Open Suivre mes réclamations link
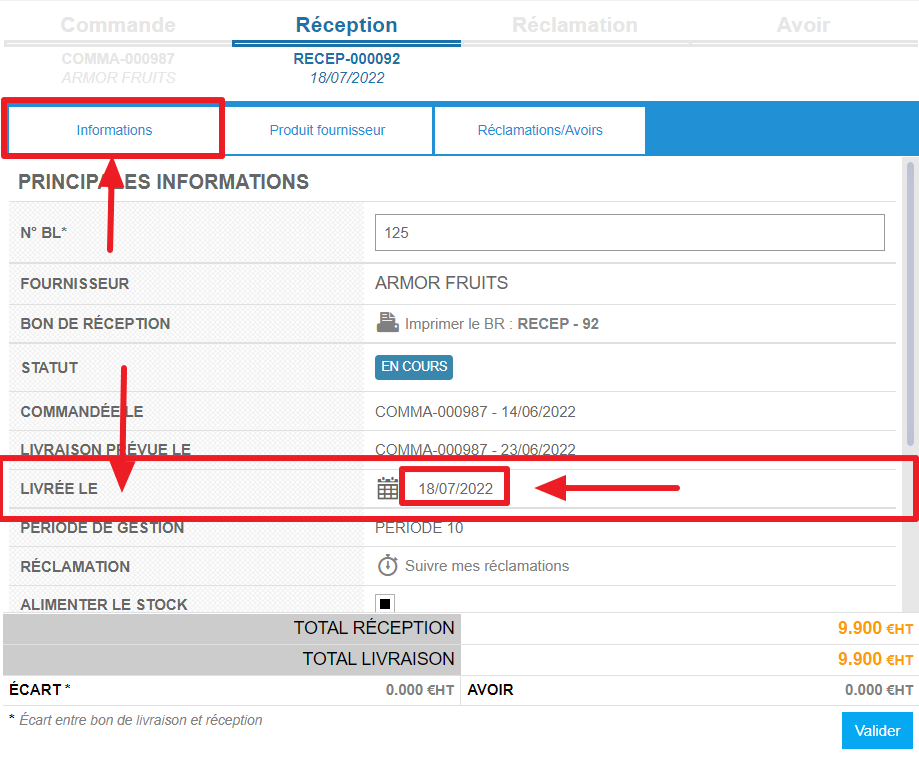The height and width of the screenshot is (767, 919). pos(487,566)
